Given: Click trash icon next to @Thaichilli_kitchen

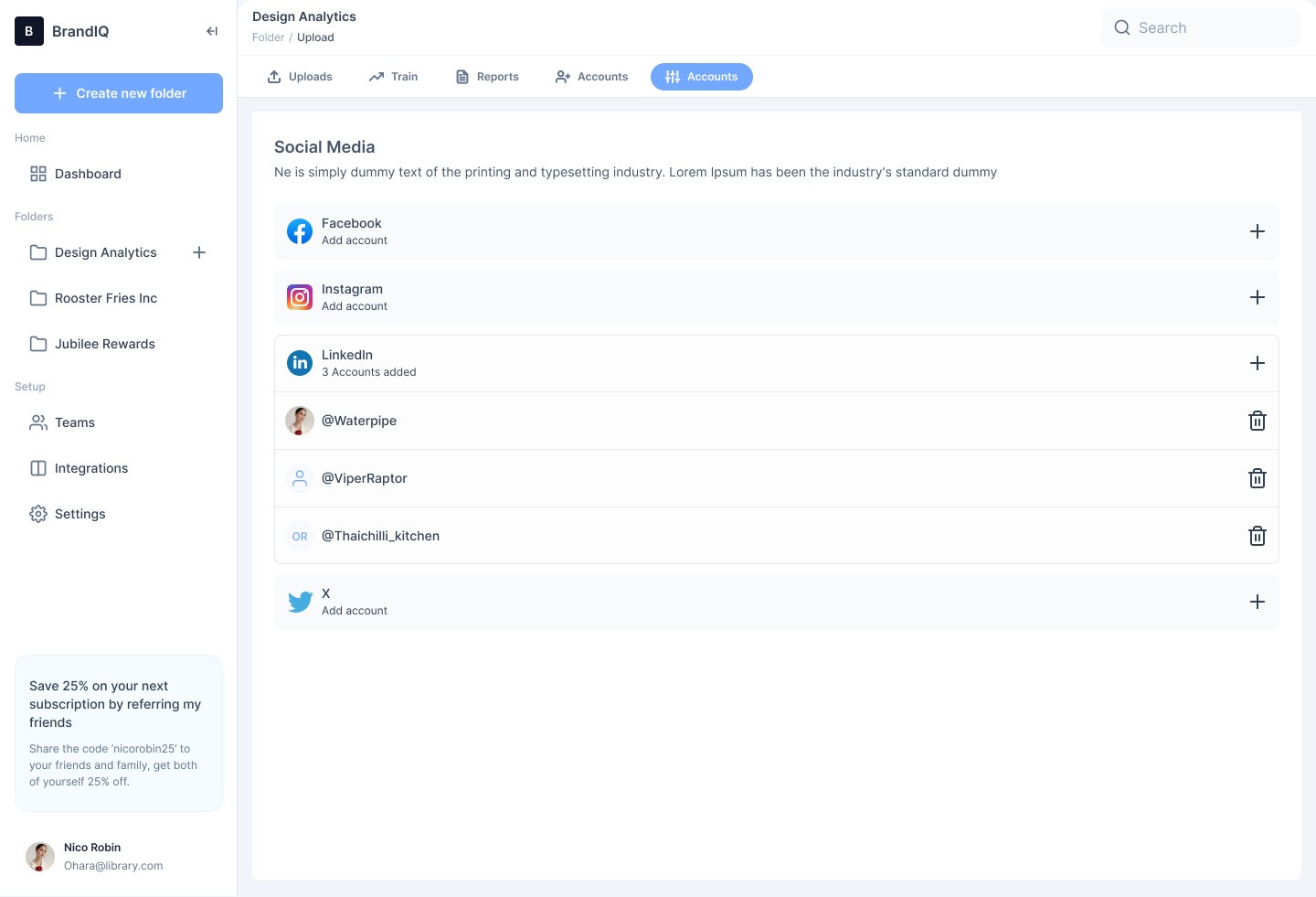Looking at the screenshot, I should coord(1257,536).
